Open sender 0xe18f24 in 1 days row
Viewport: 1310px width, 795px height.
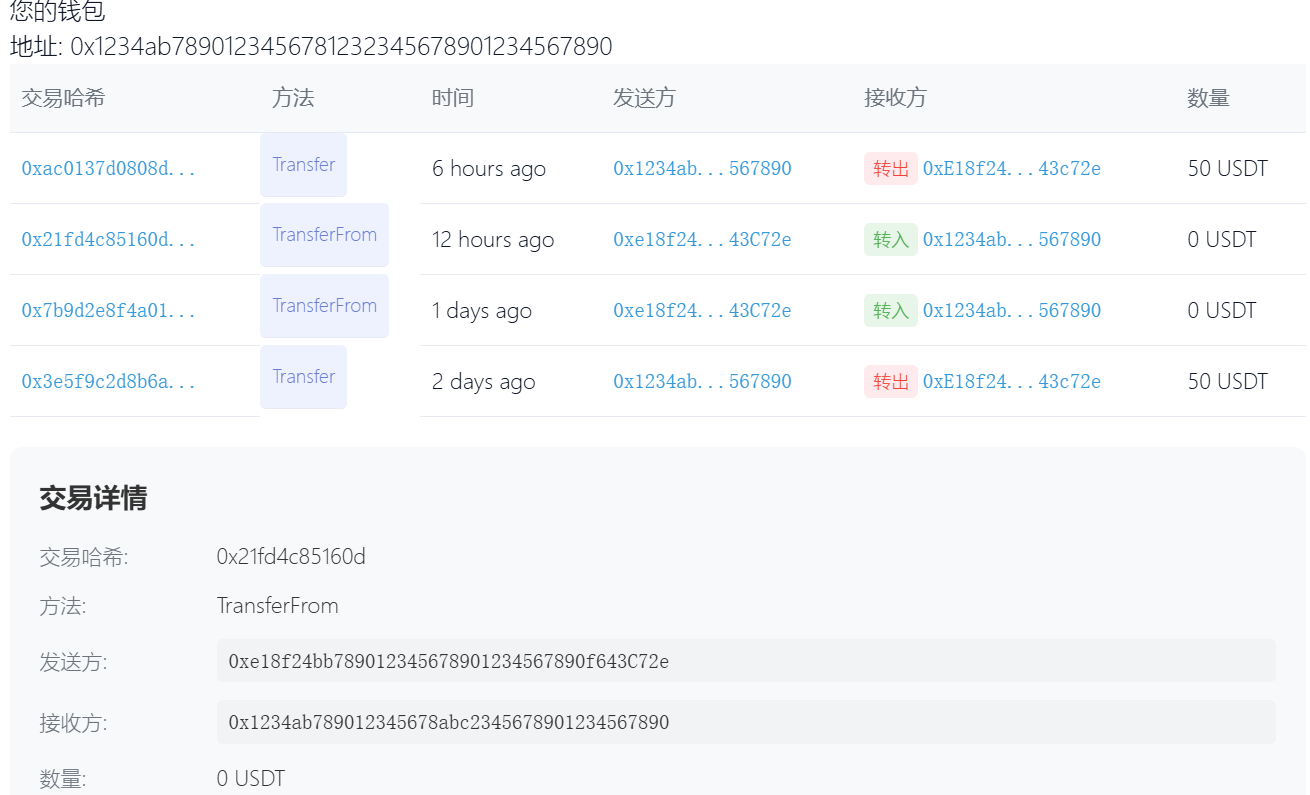tap(702, 310)
